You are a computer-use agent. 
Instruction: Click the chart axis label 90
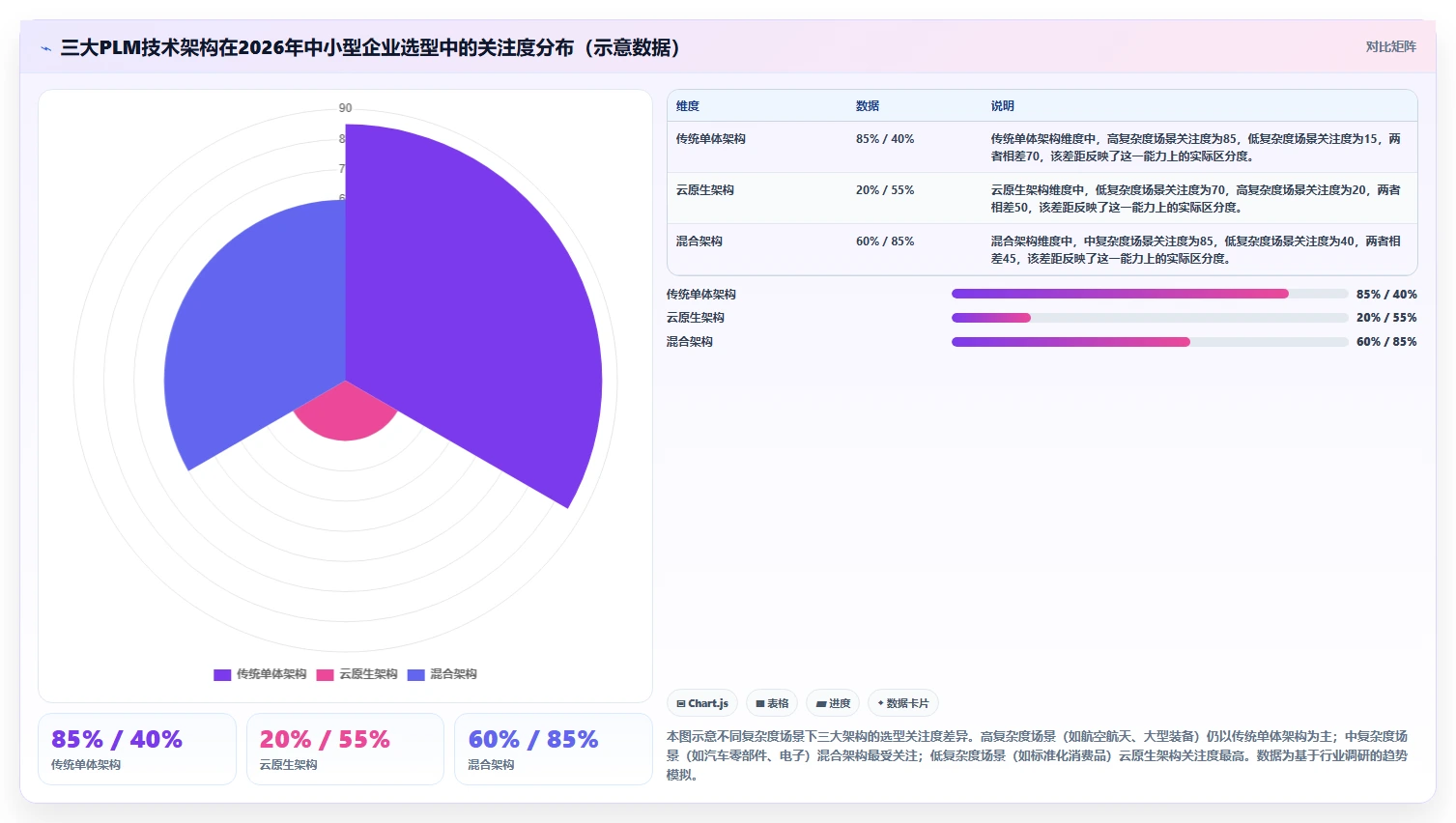(x=345, y=108)
